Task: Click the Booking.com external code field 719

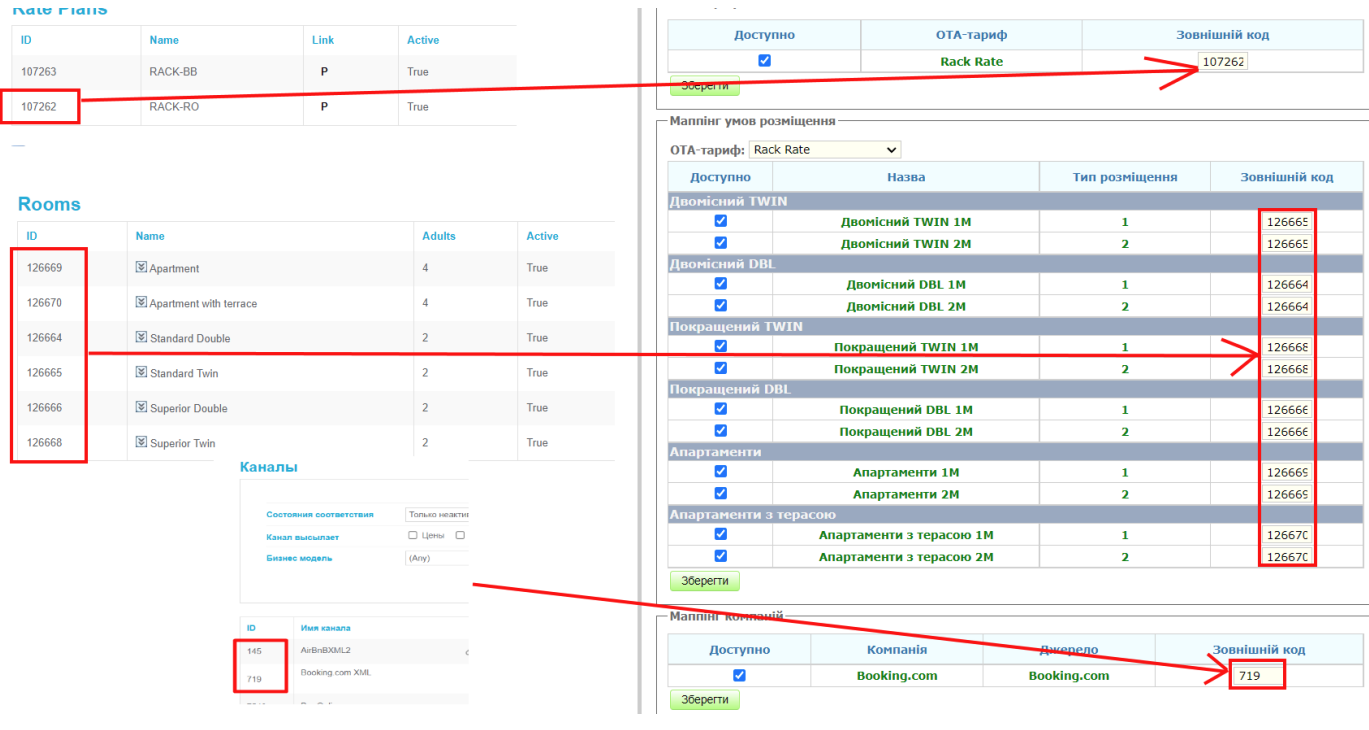Action: tap(1257, 676)
